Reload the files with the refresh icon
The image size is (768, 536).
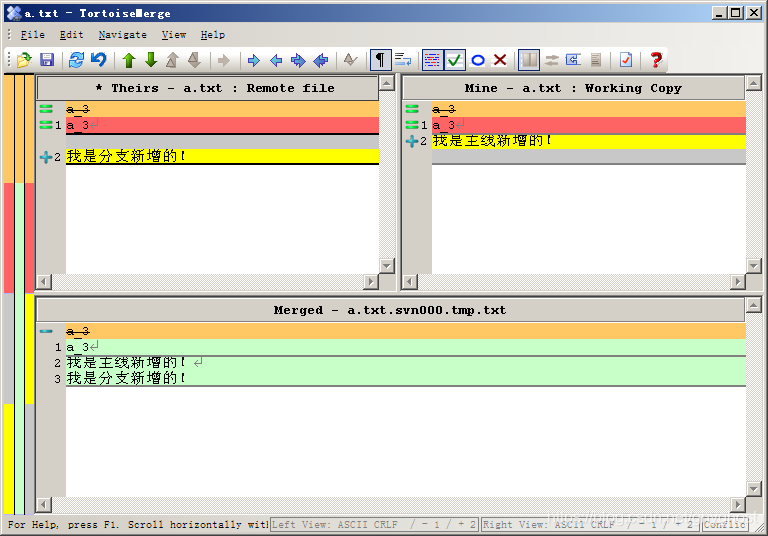[76, 60]
